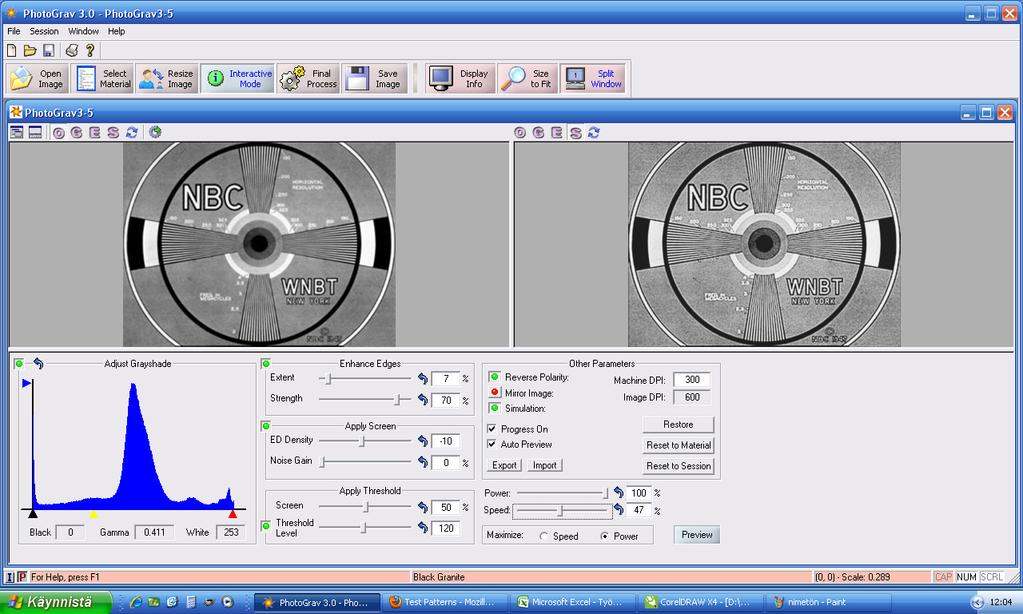Click the left pane 'E' edges view icon
This screenshot has height=614, width=1023.
point(95,132)
